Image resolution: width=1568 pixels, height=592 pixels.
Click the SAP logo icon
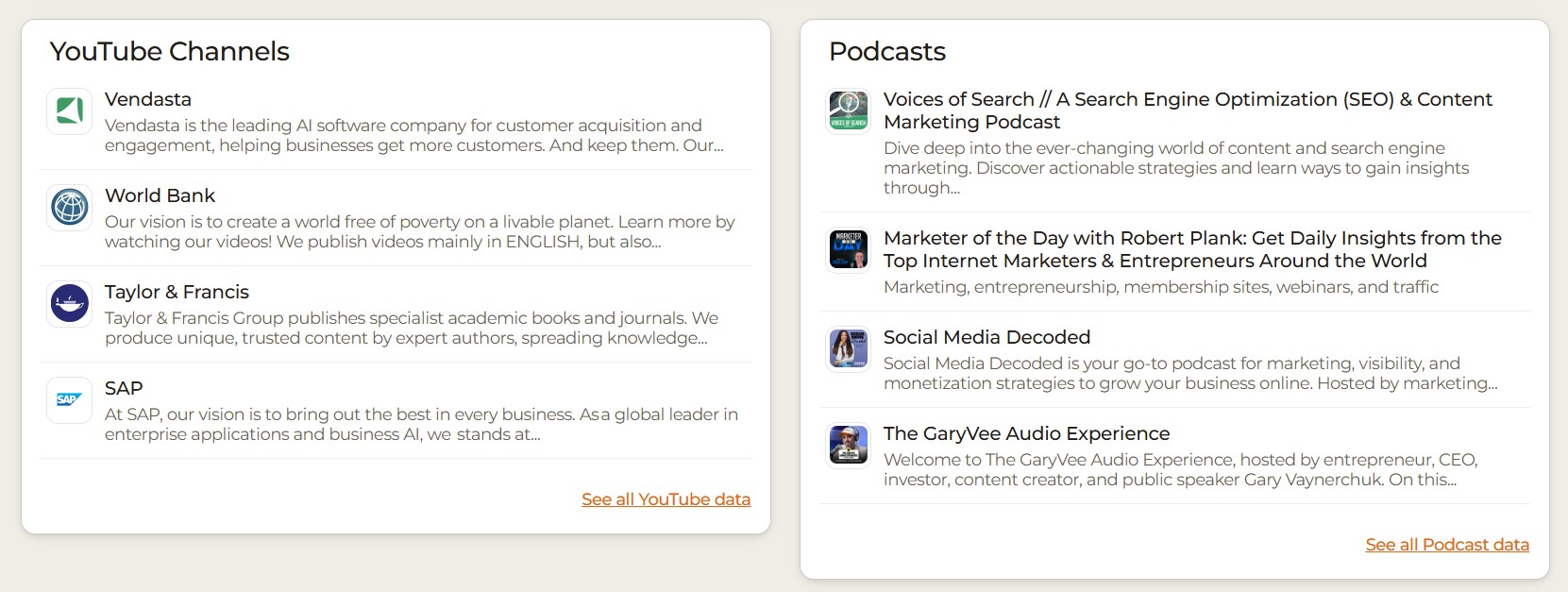69,400
